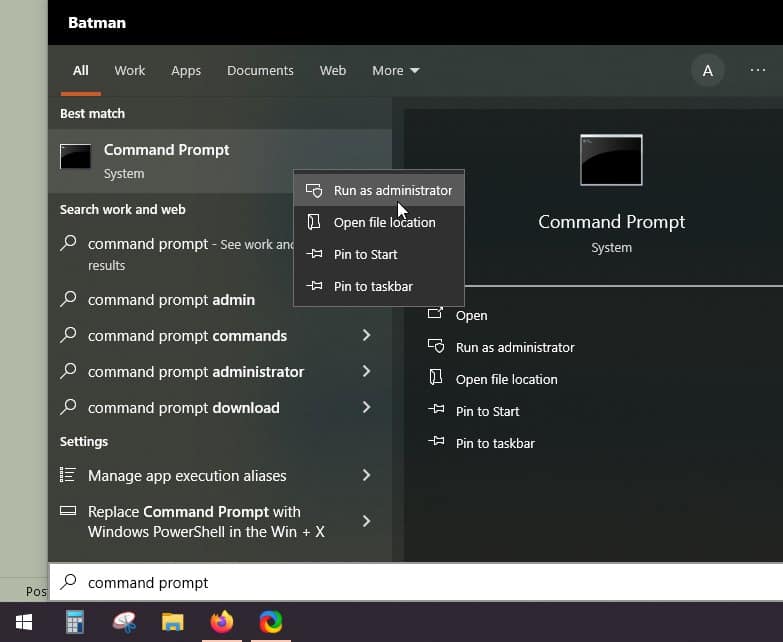Select the All tab
The width and height of the screenshot is (783, 642).
80,70
